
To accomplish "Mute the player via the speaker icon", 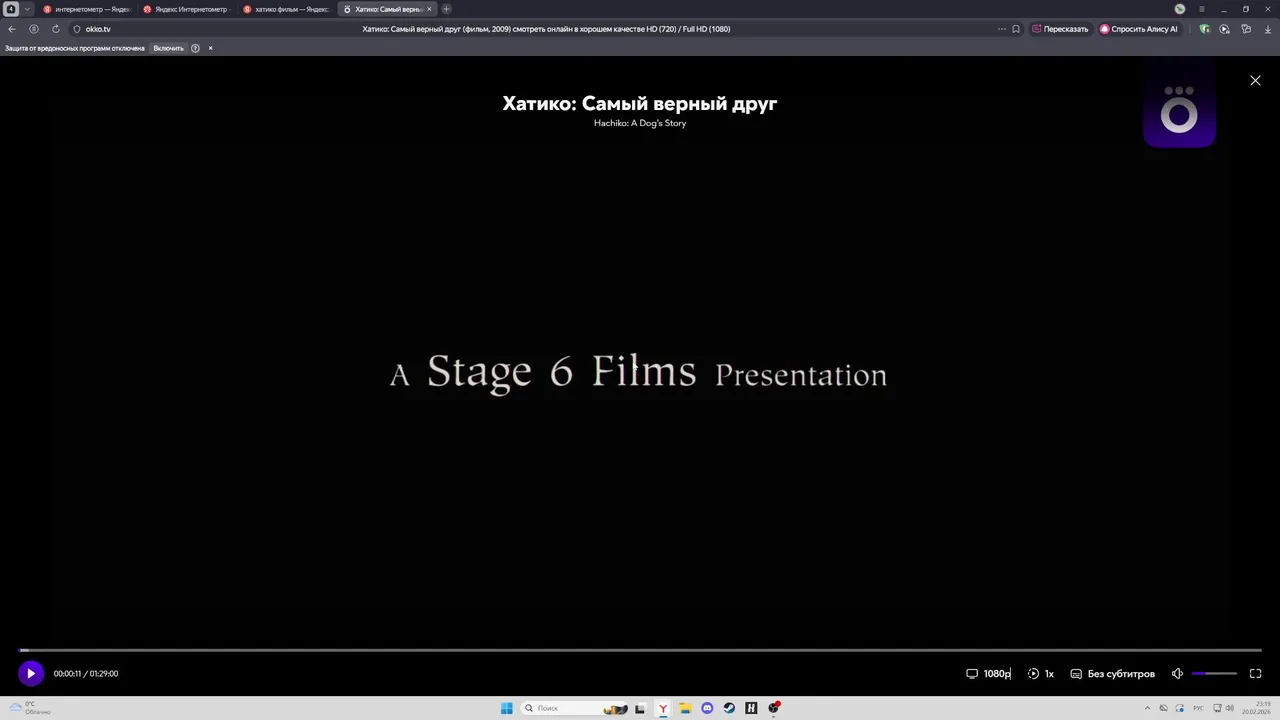I will click(x=1177, y=674).
